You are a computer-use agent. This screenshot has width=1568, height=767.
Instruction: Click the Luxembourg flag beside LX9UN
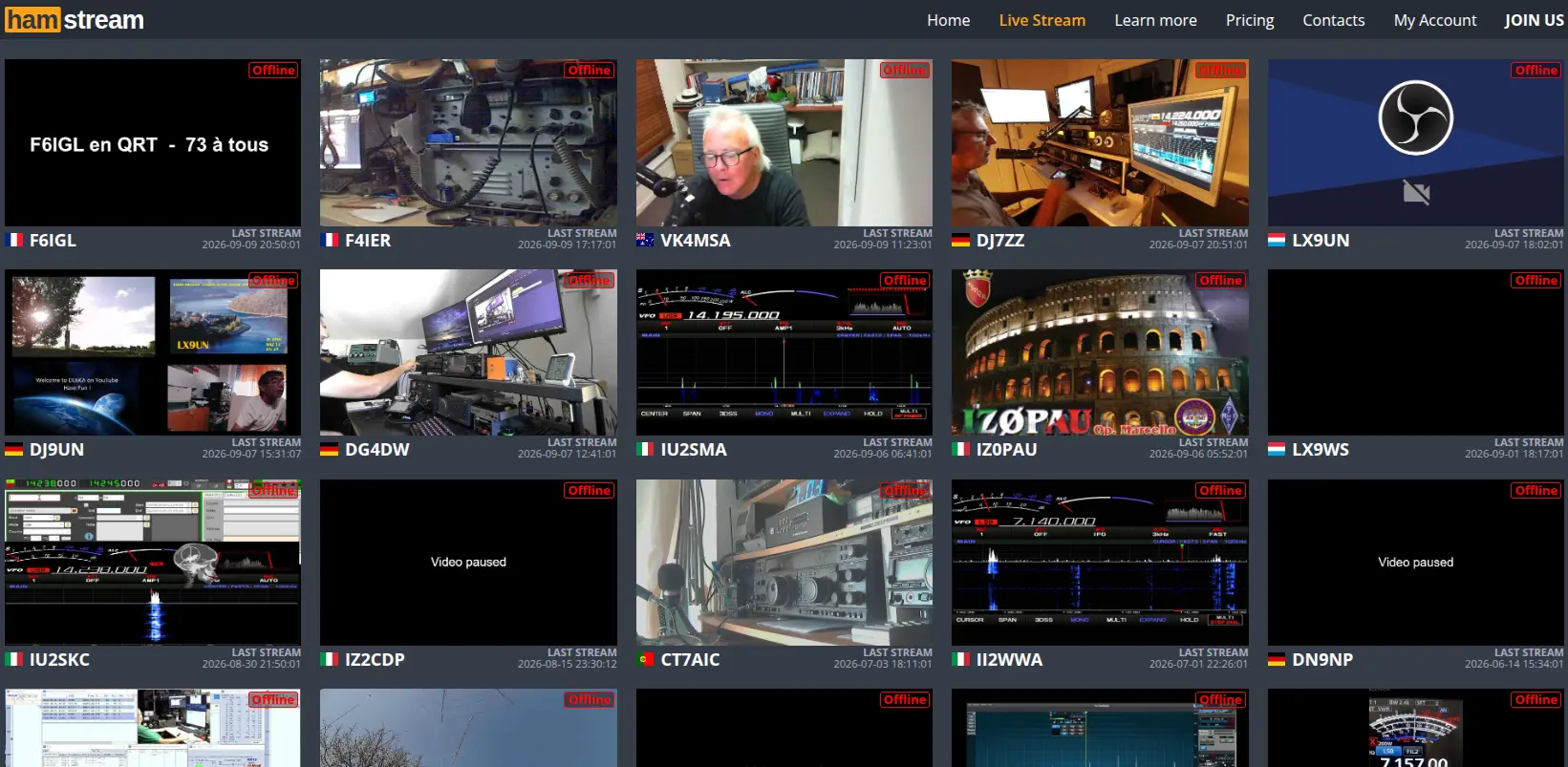(1277, 240)
